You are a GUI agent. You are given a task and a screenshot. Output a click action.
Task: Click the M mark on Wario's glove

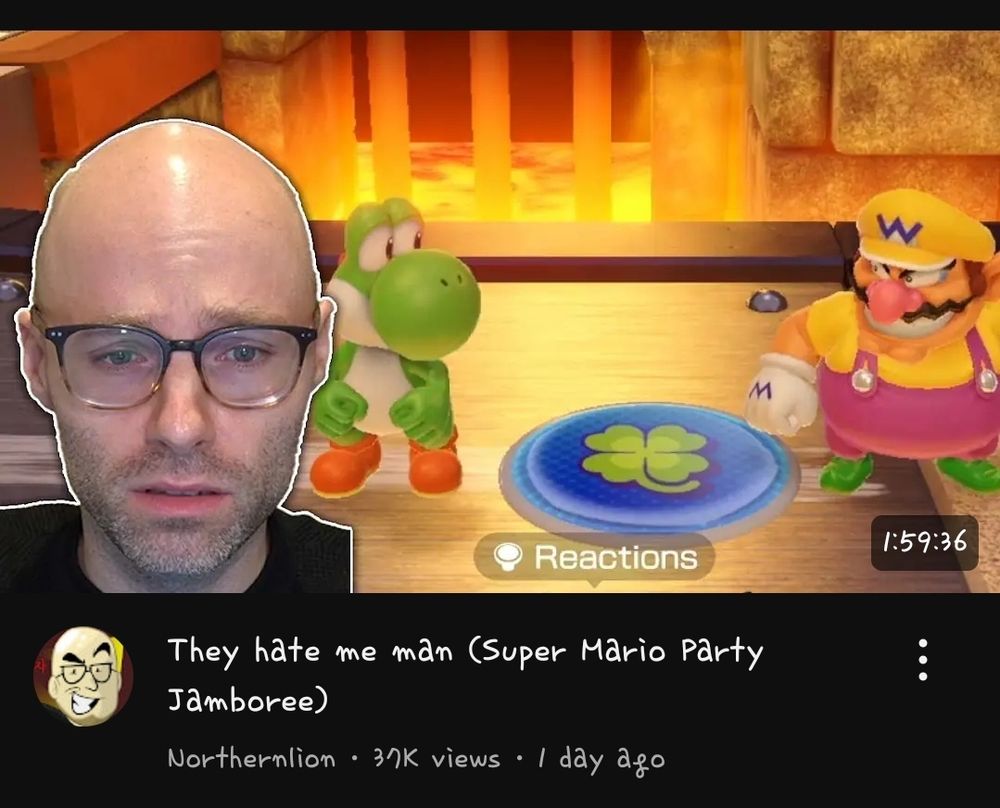point(760,389)
